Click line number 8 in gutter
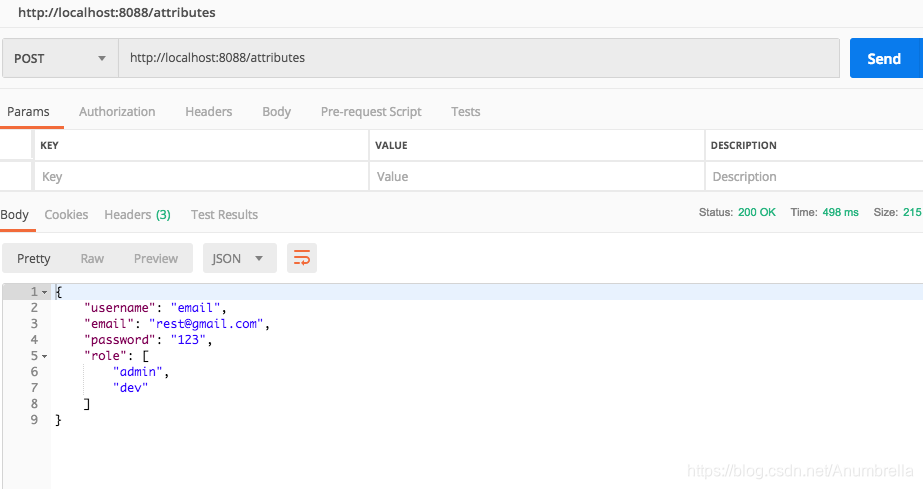This screenshot has width=923, height=489. (34, 404)
